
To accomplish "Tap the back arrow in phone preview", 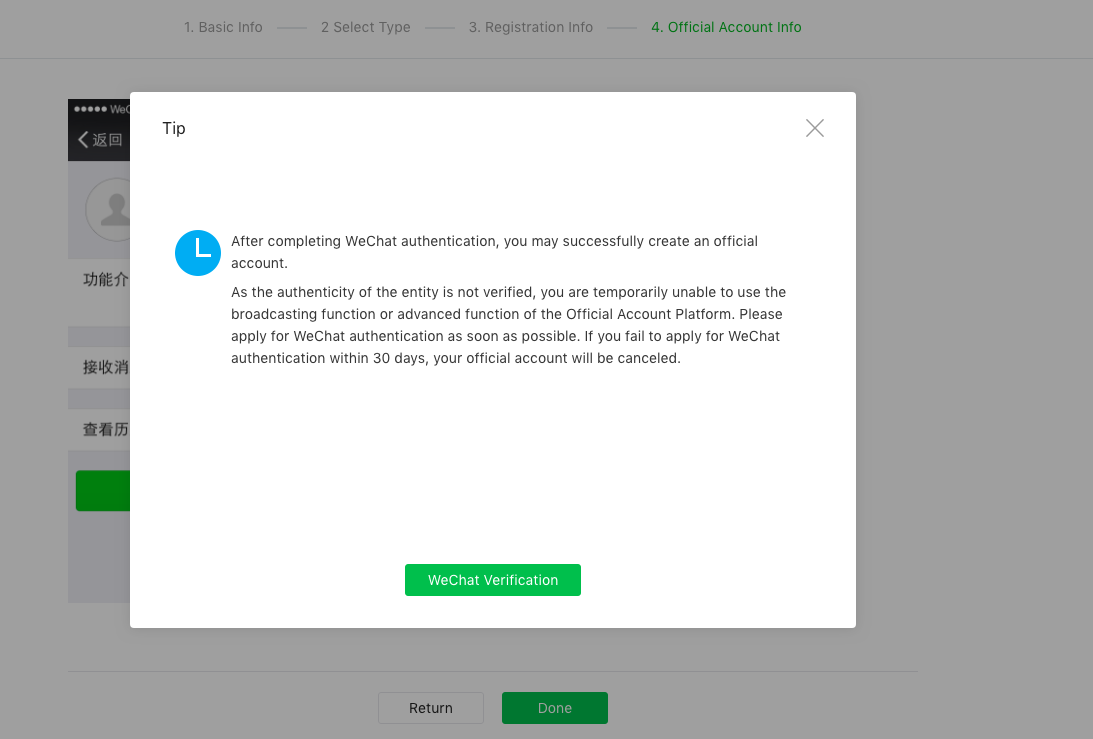I will pyautogui.click(x=83, y=139).
